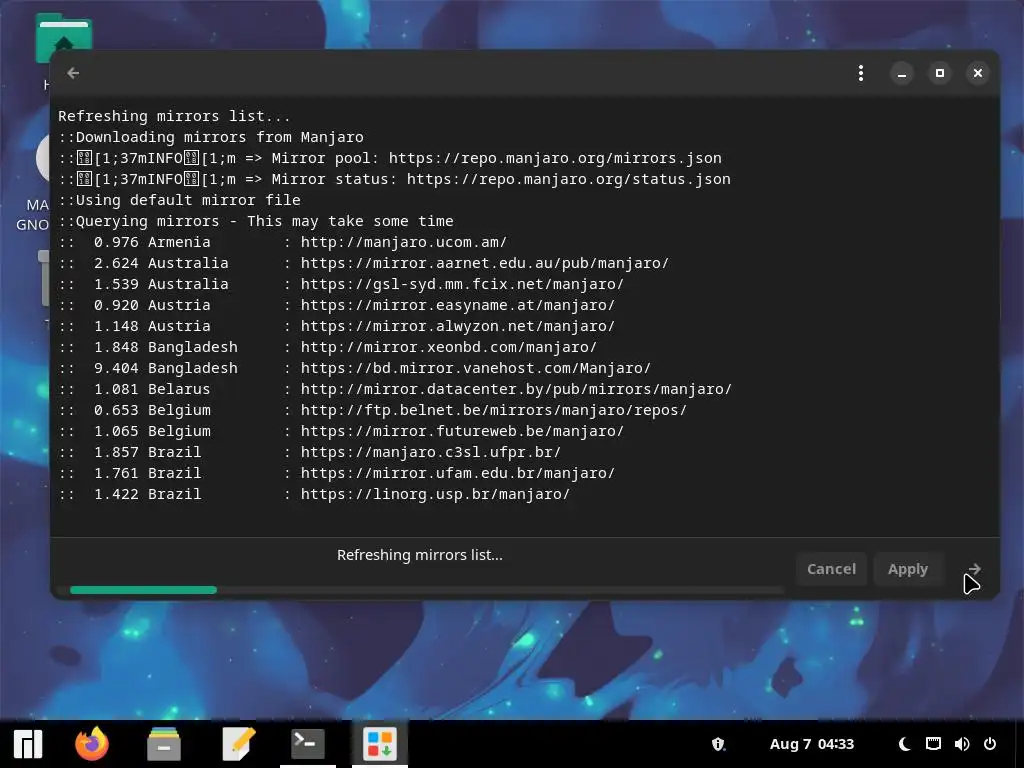Click 'Using default mirror file' line
The width and height of the screenshot is (1024, 768).
pos(180,200)
